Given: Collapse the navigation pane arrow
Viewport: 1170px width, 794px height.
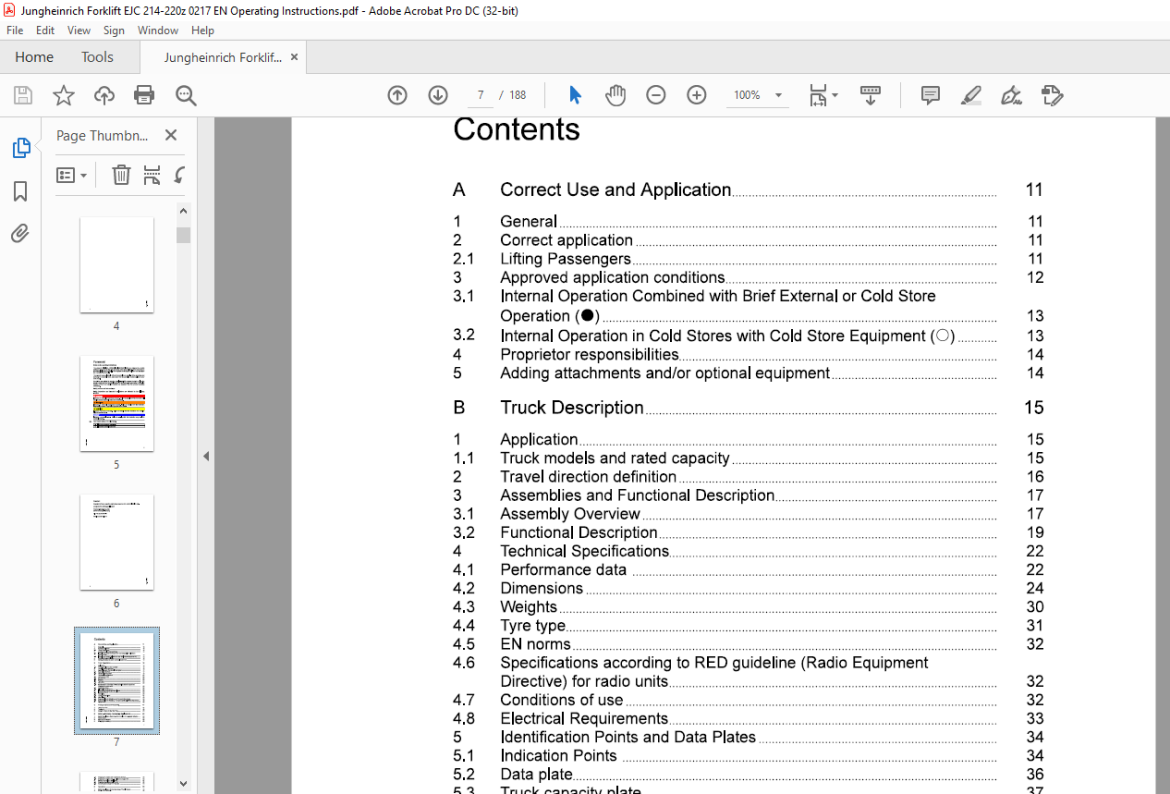Looking at the screenshot, I should (206, 456).
